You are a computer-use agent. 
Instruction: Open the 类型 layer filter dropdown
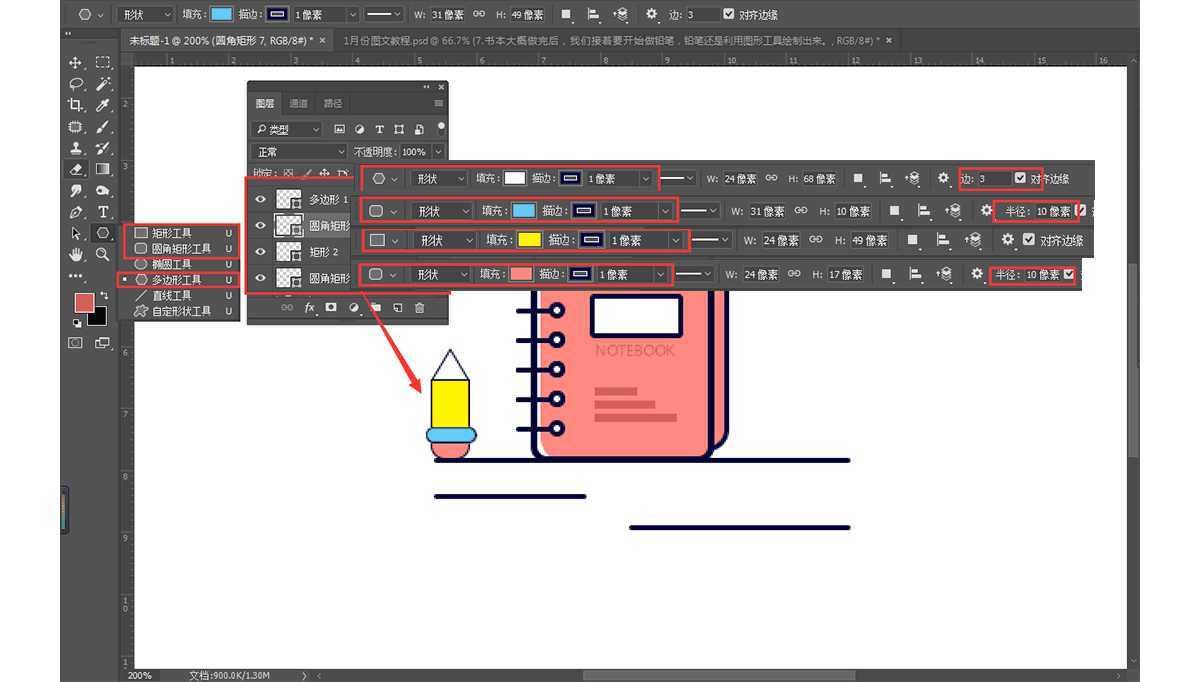click(287, 129)
